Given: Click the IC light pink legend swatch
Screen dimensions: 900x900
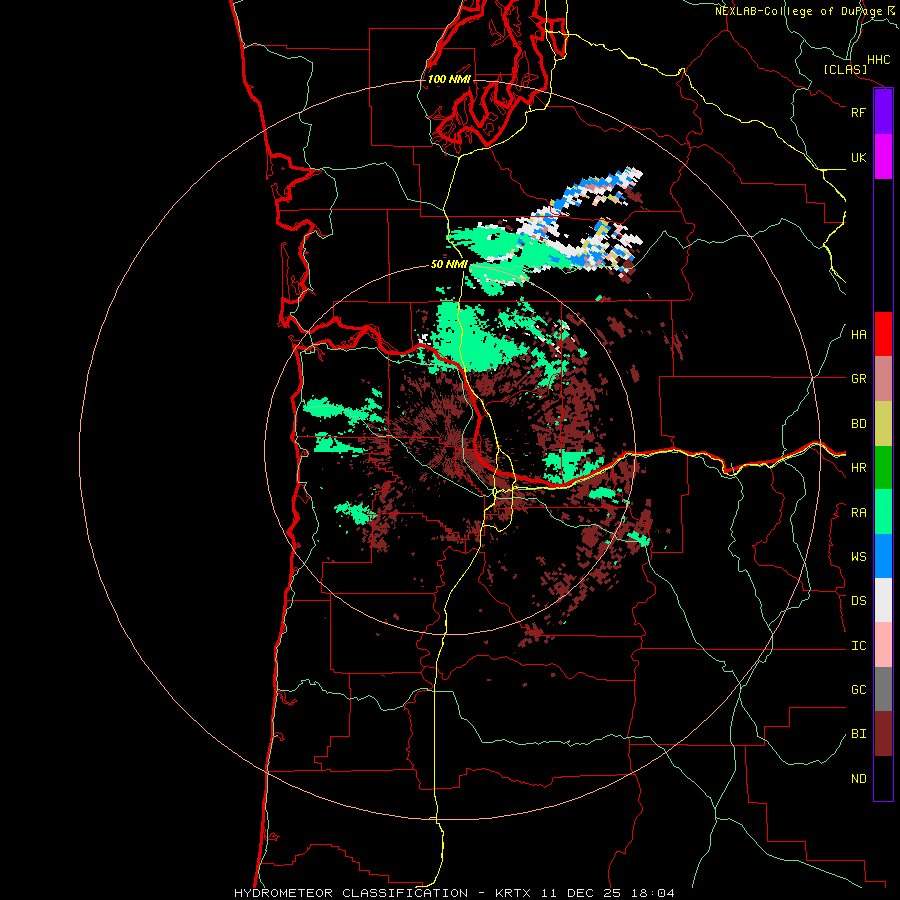Looking at the screenshot, I should 883,645.
